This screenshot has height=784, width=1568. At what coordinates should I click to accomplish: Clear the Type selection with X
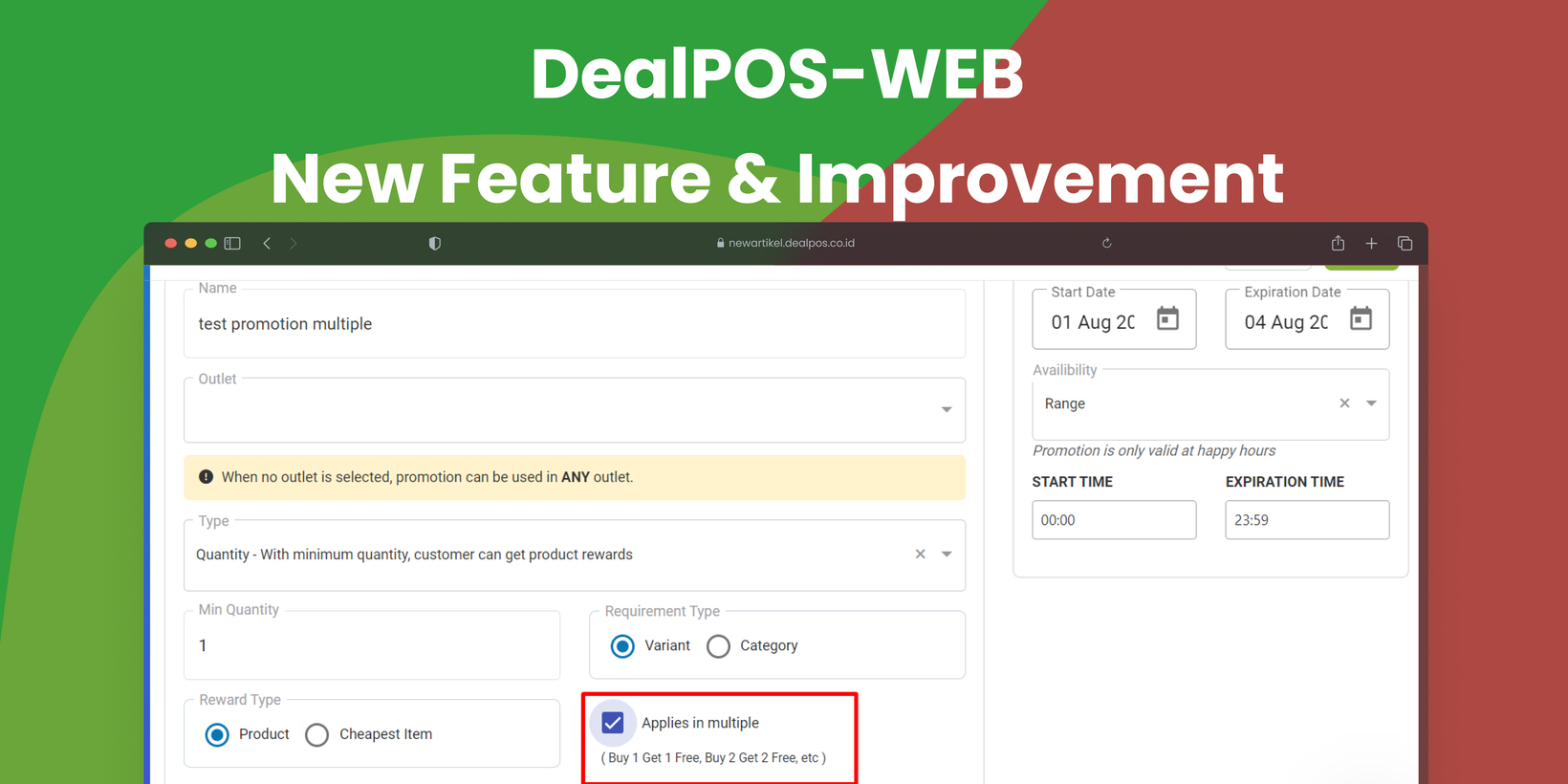click(920, 555)
